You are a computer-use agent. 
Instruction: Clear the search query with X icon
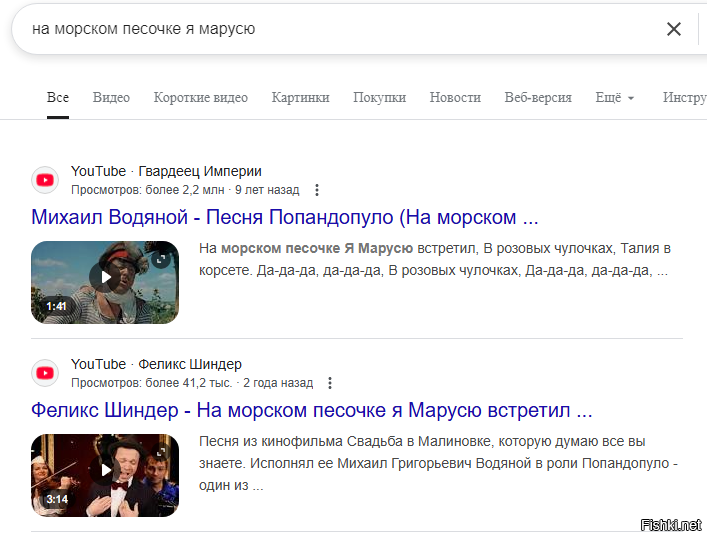click(674, 29)
